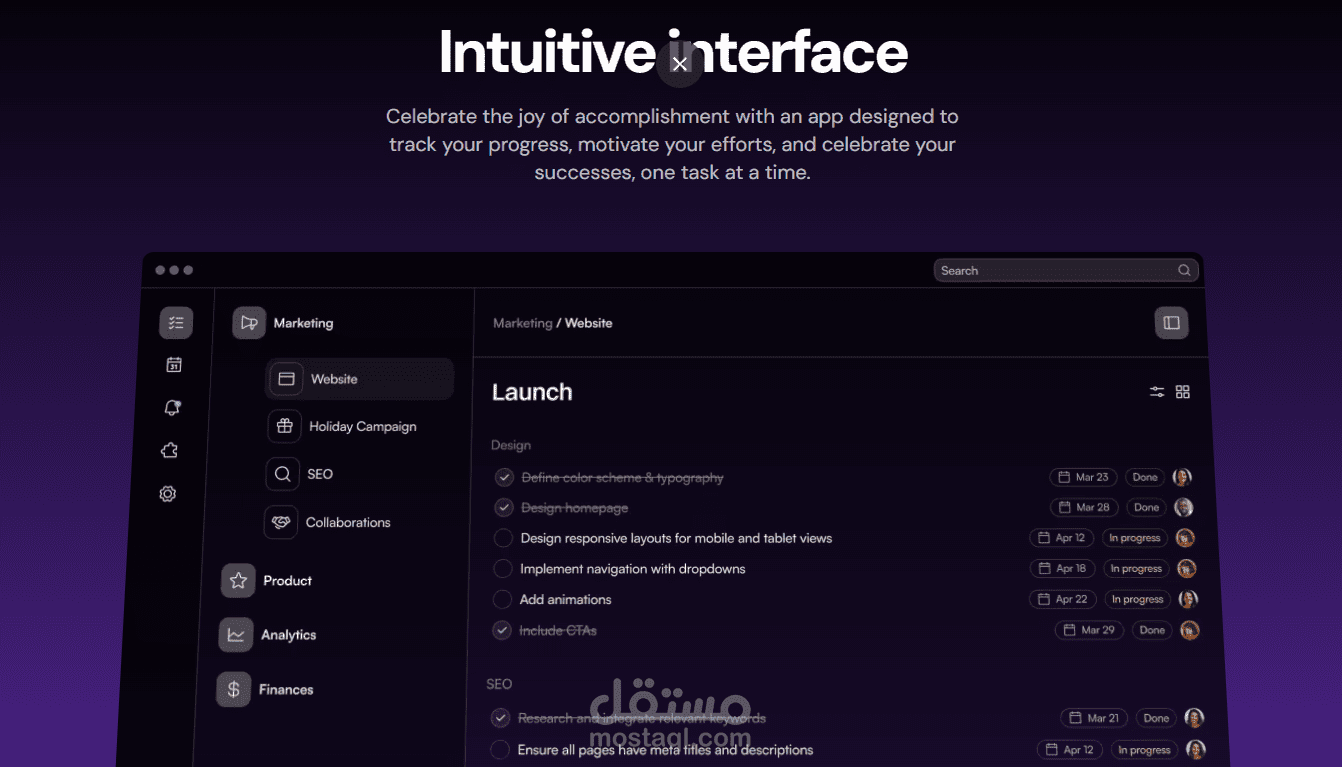Click the Mar 23 date chip
Image resolution: width=1342 pixels, height=767 pixels.
point(1084,477)
